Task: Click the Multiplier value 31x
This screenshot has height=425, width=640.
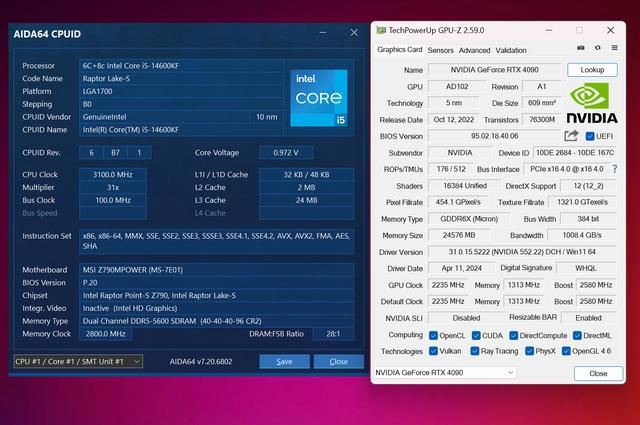Action: coord(113,187)
